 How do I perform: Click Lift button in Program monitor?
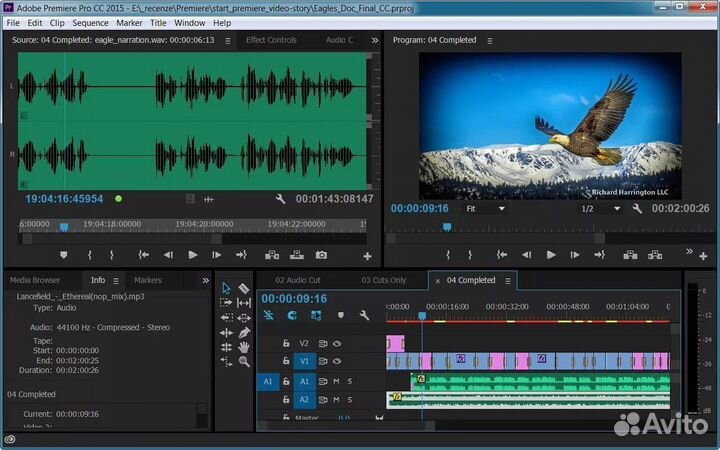630,255
